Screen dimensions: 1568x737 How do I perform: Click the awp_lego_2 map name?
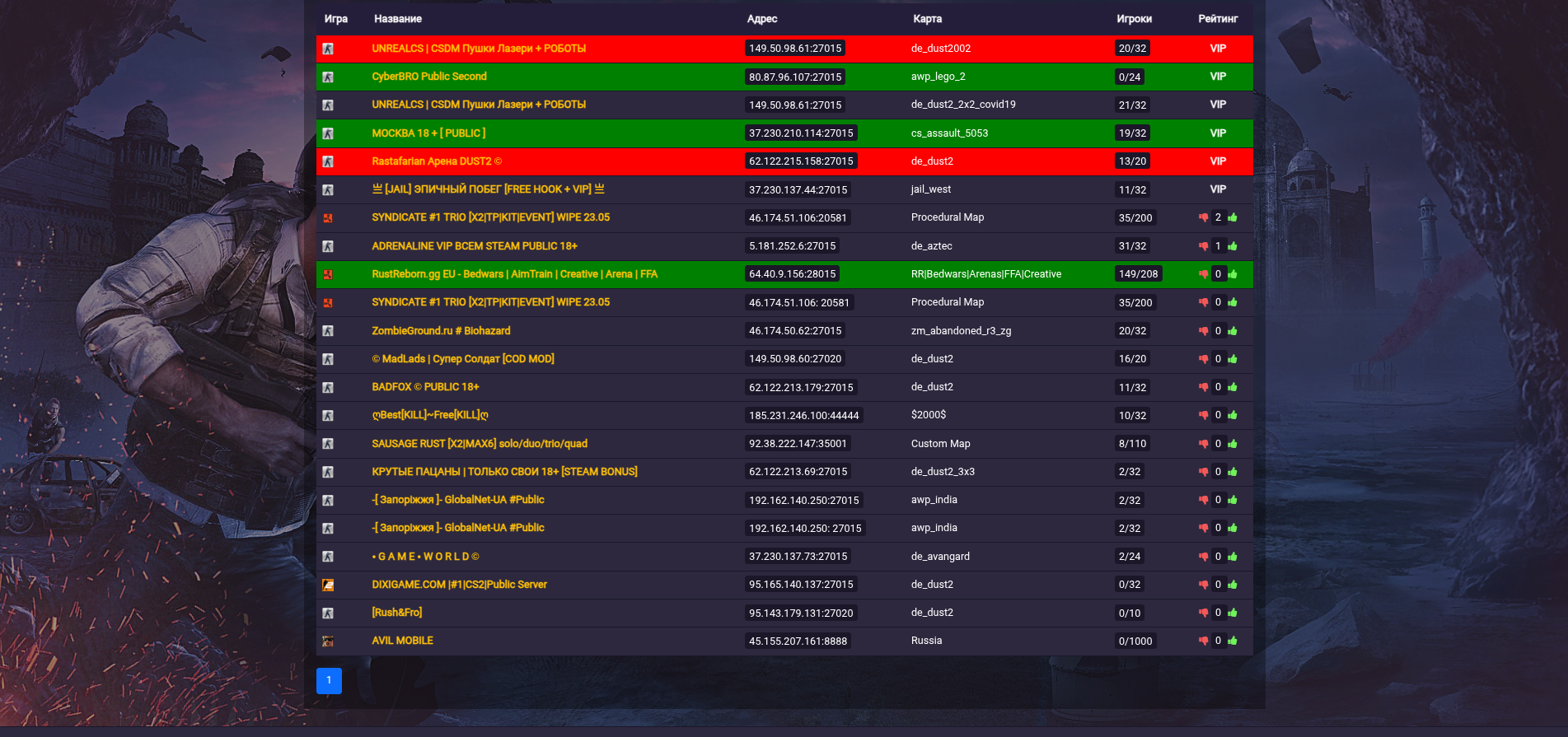pos(938,77)
